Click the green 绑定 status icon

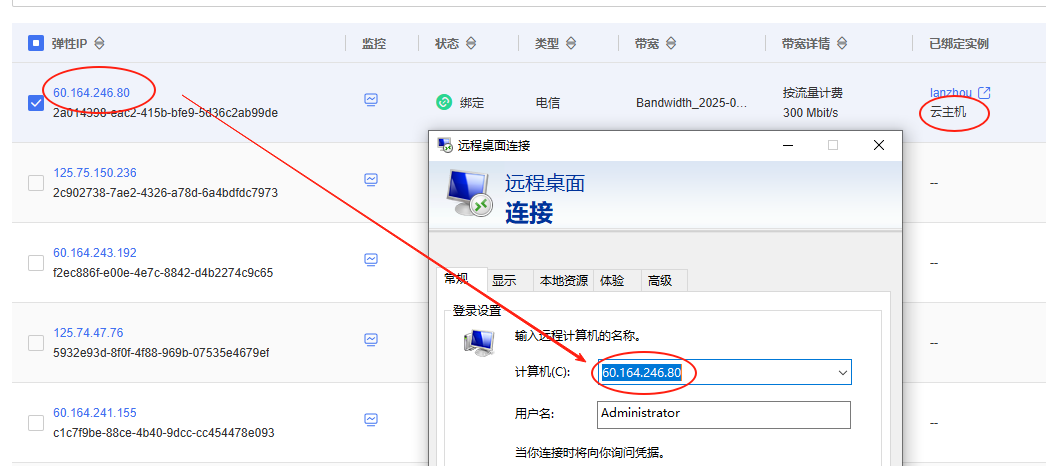pos(444,103)
